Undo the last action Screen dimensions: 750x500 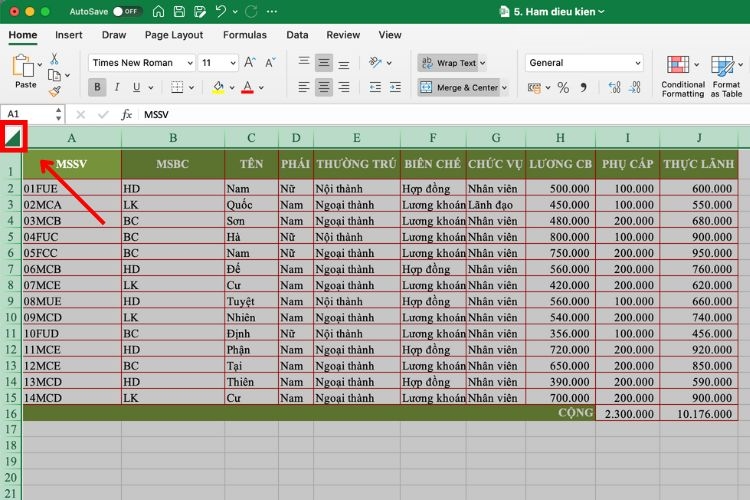coord(221,11)
